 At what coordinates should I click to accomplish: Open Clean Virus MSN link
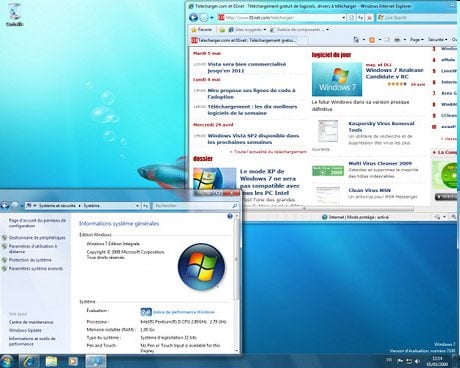[x=369, y=190]
